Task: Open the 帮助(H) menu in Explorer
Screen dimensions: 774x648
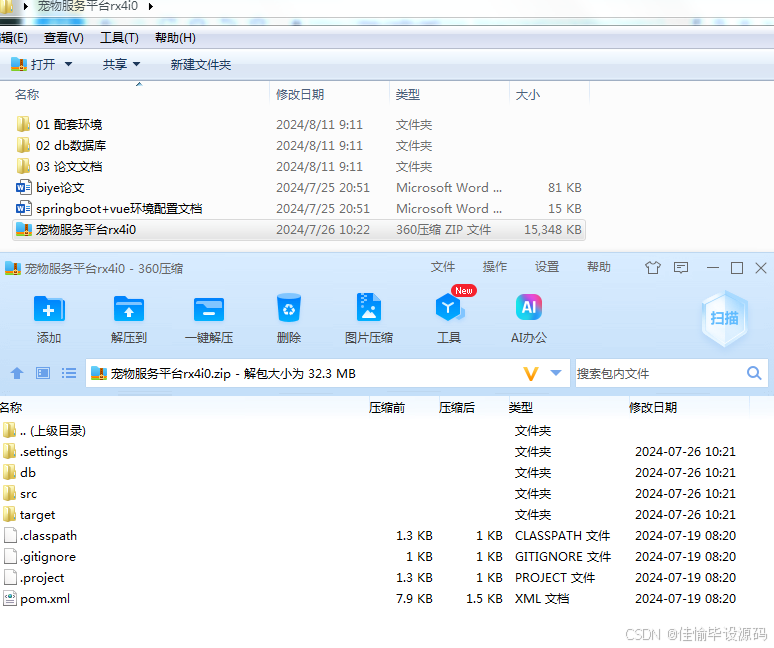Action: tap(175, 38)
